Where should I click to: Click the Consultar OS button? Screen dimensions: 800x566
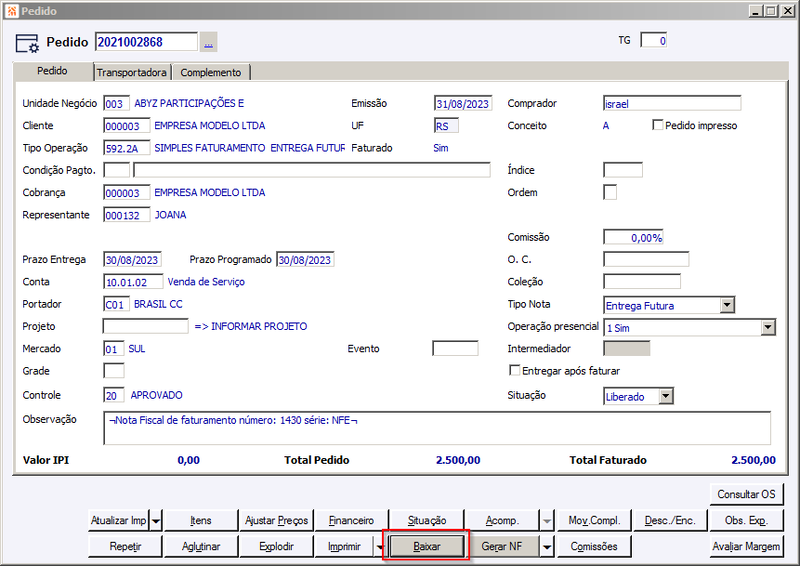pyautogui.click(x=746, y=494)
